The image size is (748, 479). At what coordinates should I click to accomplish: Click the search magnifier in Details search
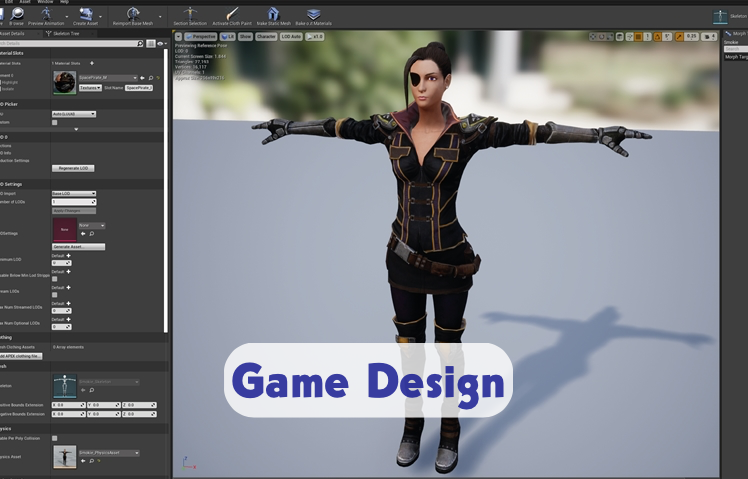[x=140, y=43]
